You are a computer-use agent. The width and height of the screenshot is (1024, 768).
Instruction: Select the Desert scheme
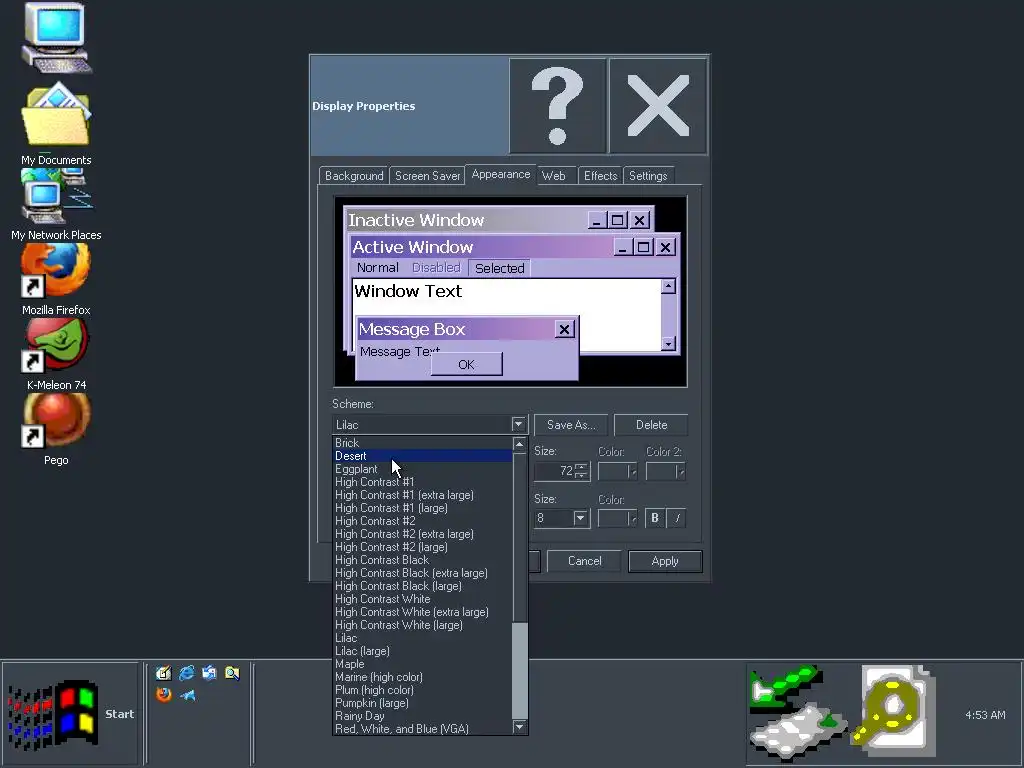423,456
